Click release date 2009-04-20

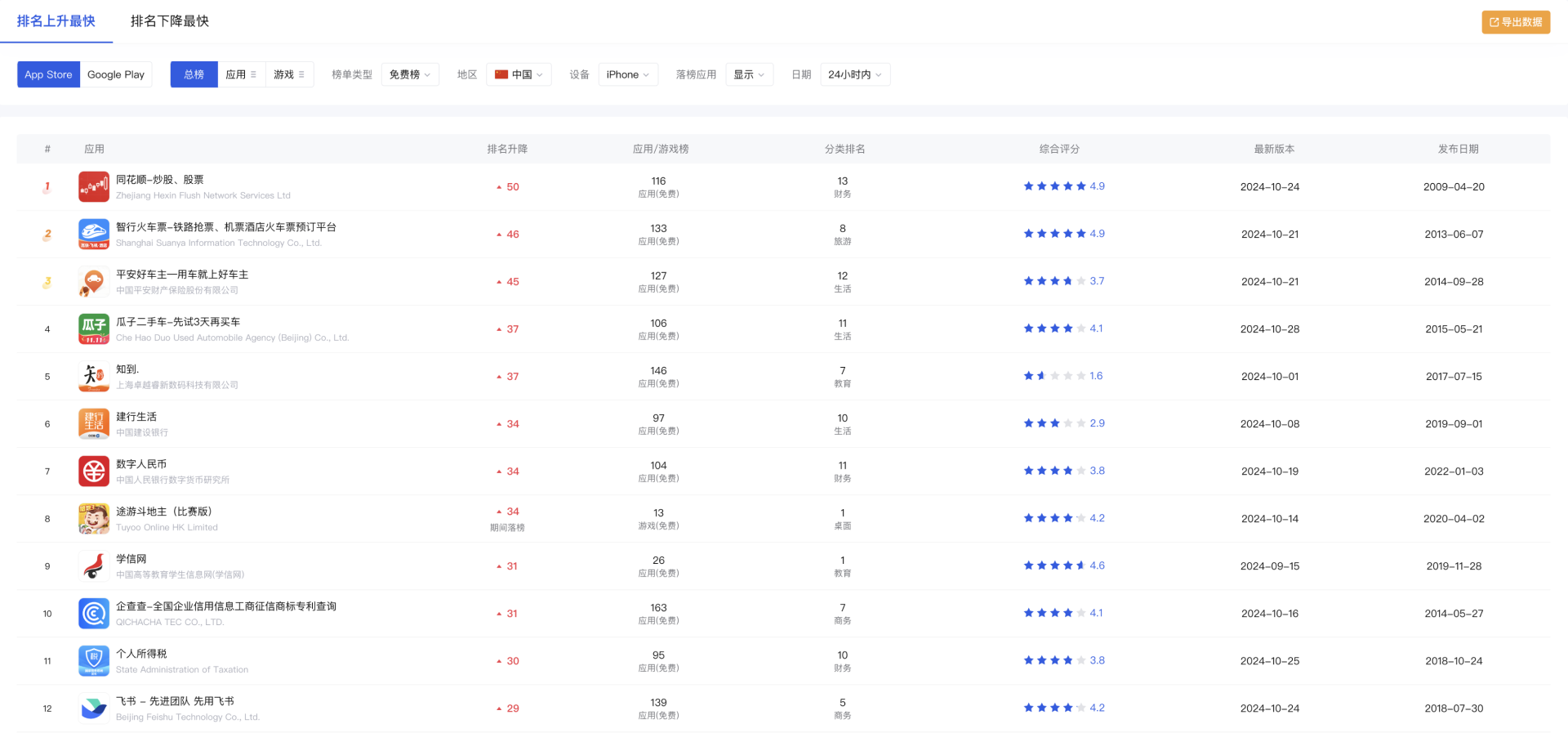pyautogui.click(x=1454, y=187)
